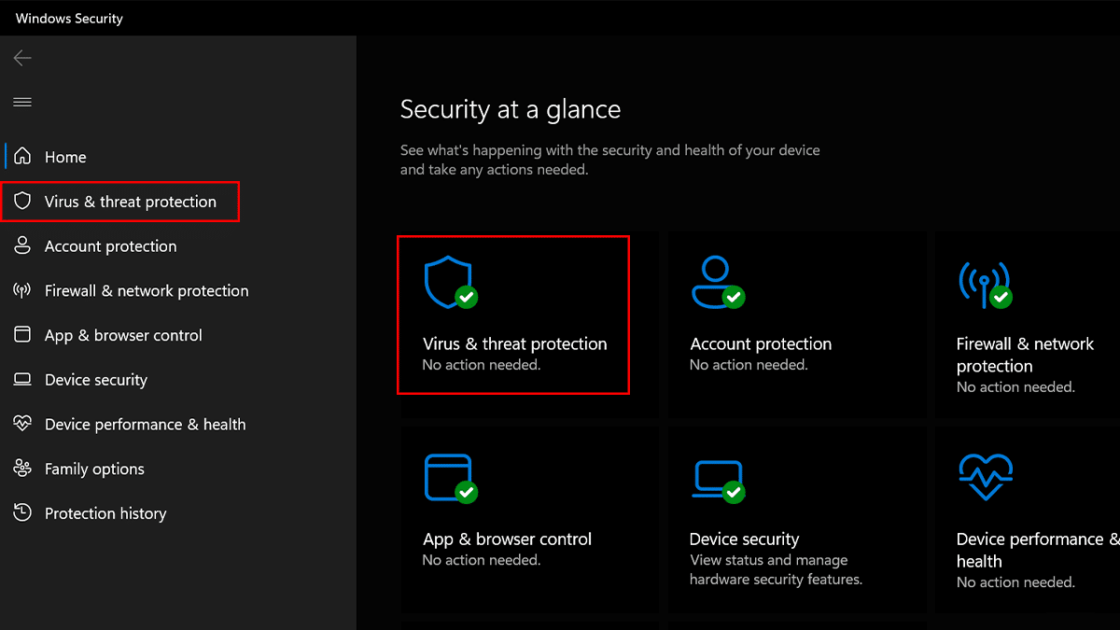Select the Device performance & health heartbeat icon
The height and width of the screenshot is (630, 1120).
(x=985, y=477)
